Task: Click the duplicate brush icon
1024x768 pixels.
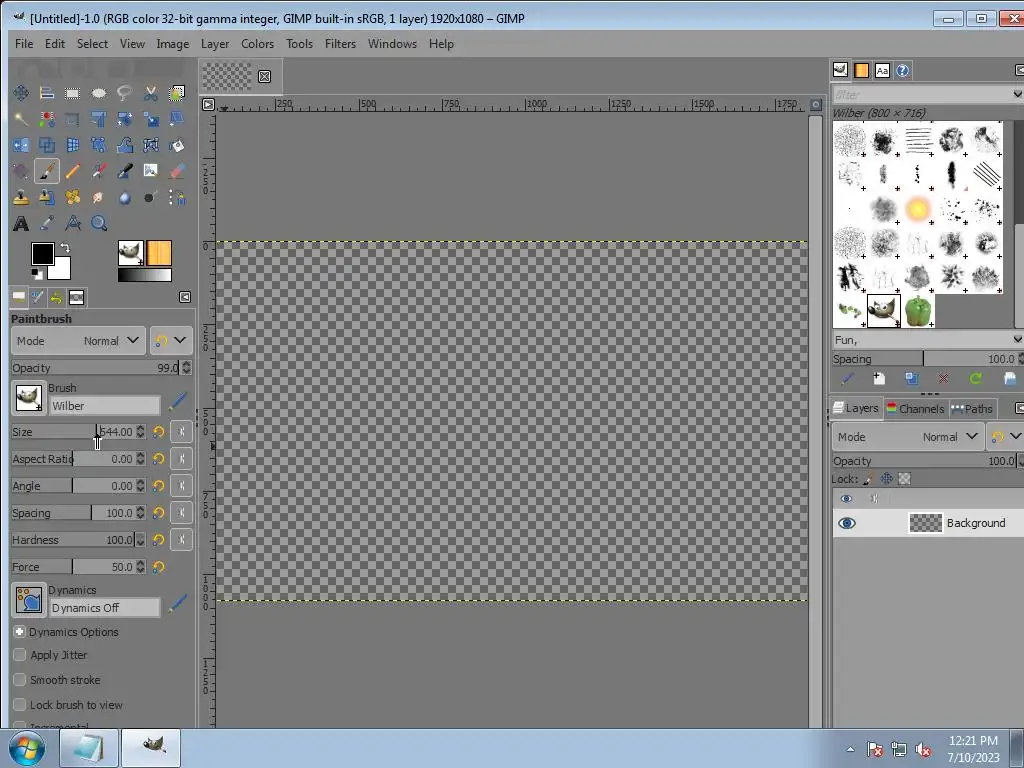Action: tap(911, 379)
